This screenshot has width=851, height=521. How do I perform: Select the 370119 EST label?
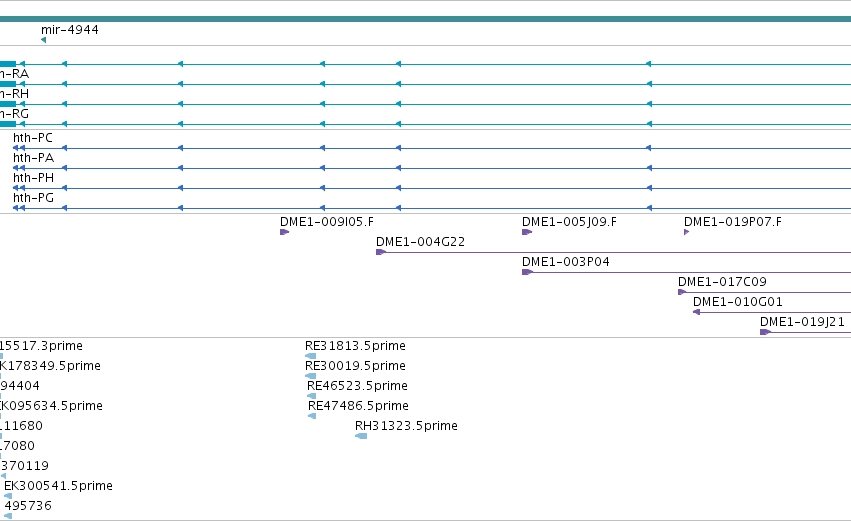(24, 466)
